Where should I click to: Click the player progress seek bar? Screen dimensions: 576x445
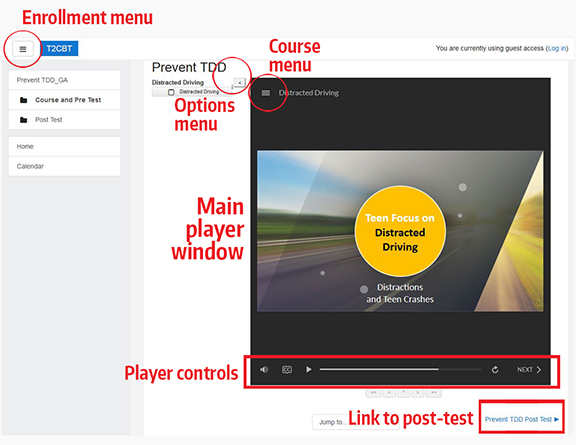[x=400, y=369]
